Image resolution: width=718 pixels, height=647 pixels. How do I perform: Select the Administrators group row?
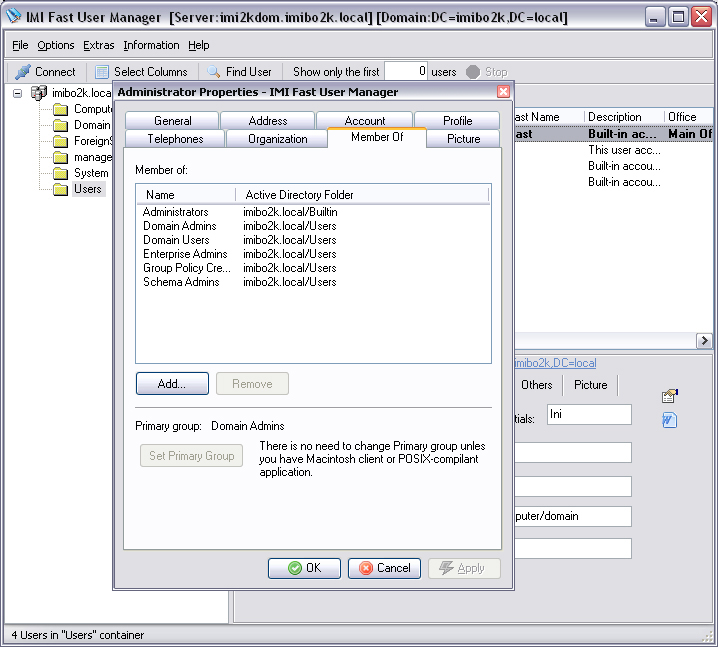tap(313, 212)
